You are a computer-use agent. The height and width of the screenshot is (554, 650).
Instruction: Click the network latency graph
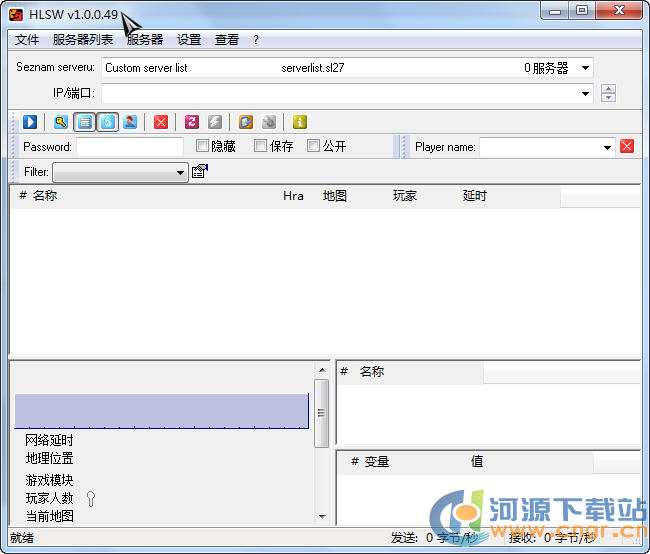(162, 411)
